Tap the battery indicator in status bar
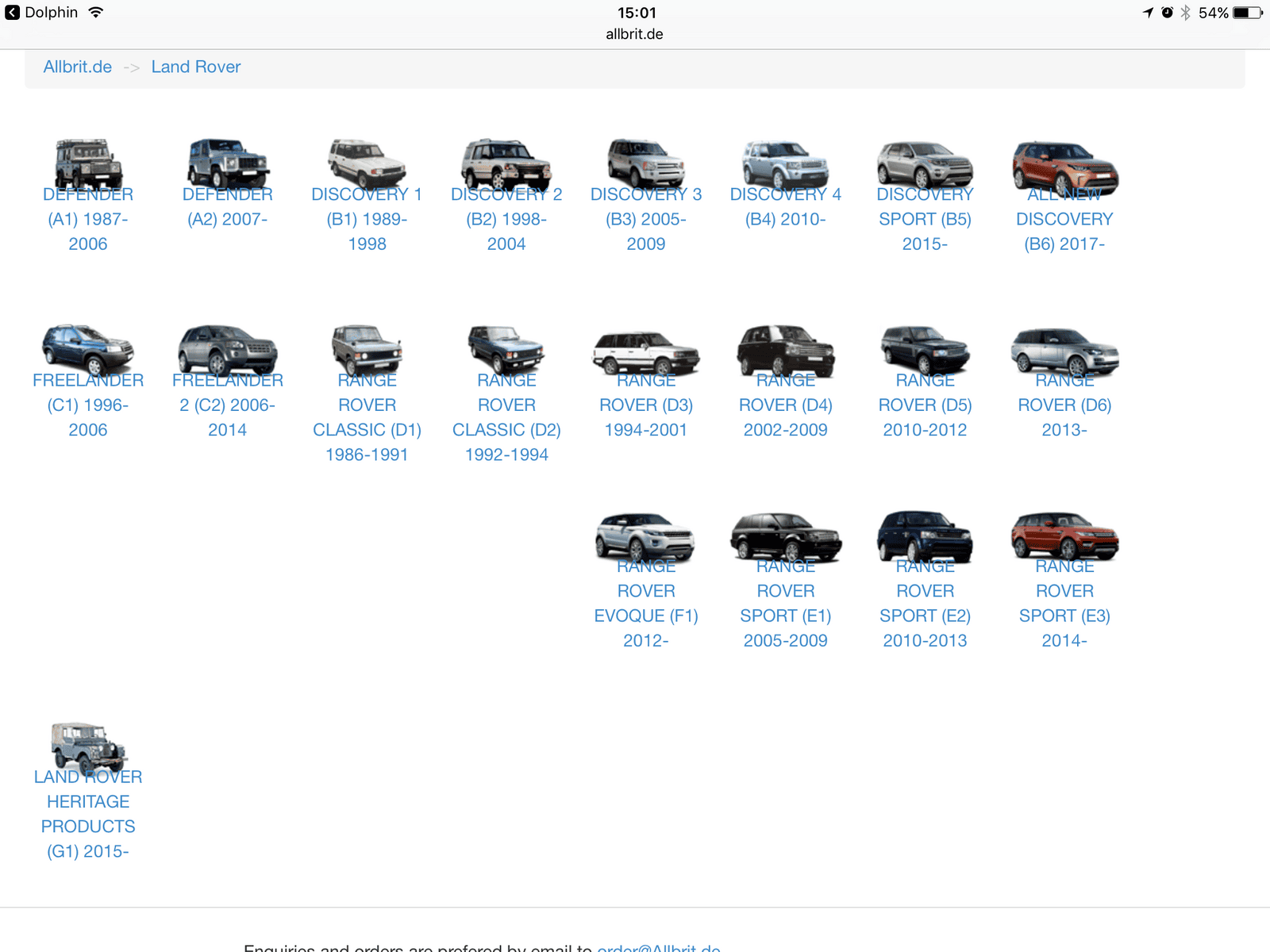The image size is (1270, 952). 1248,13
